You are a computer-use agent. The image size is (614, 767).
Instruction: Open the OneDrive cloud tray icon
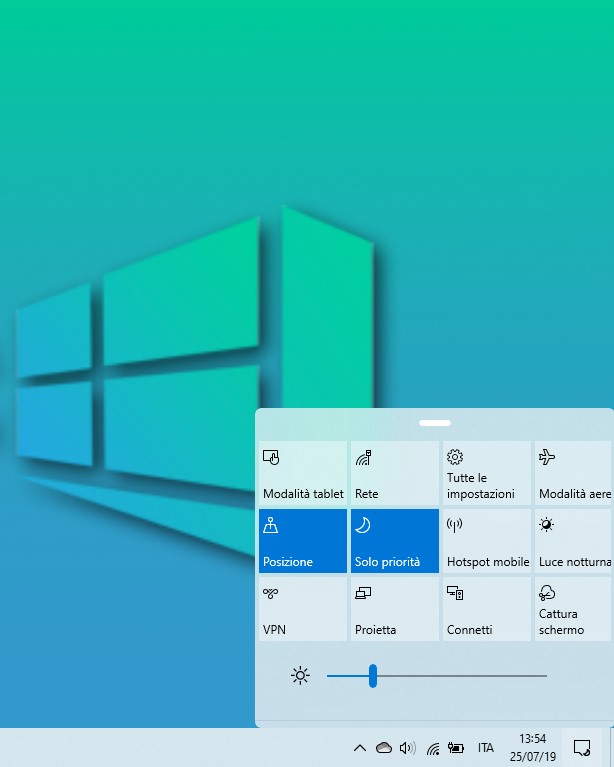tap(384, 747)
